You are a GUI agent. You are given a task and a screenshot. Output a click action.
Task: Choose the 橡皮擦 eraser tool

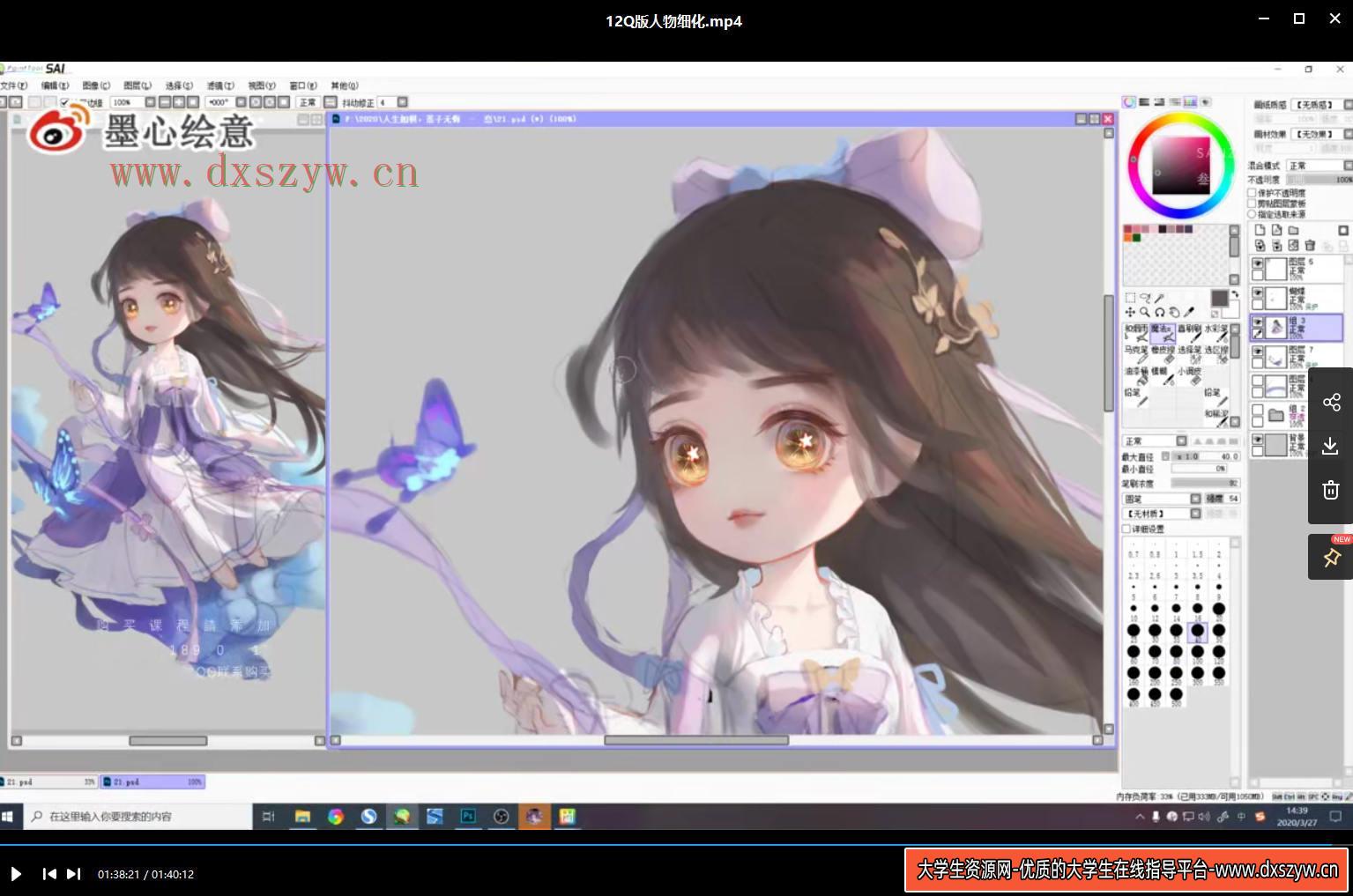(x=1163, y=355)
